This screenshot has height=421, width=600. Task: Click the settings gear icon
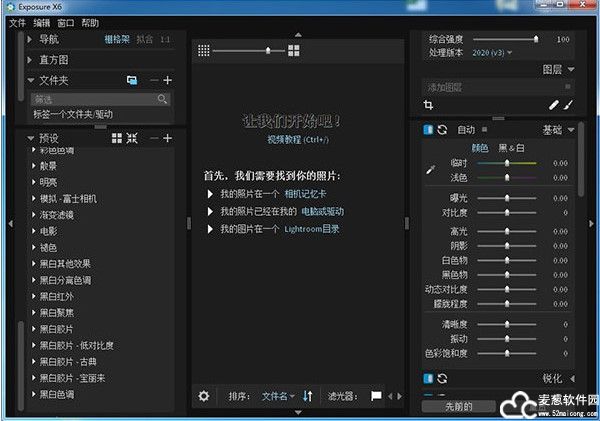pos(204,396)
